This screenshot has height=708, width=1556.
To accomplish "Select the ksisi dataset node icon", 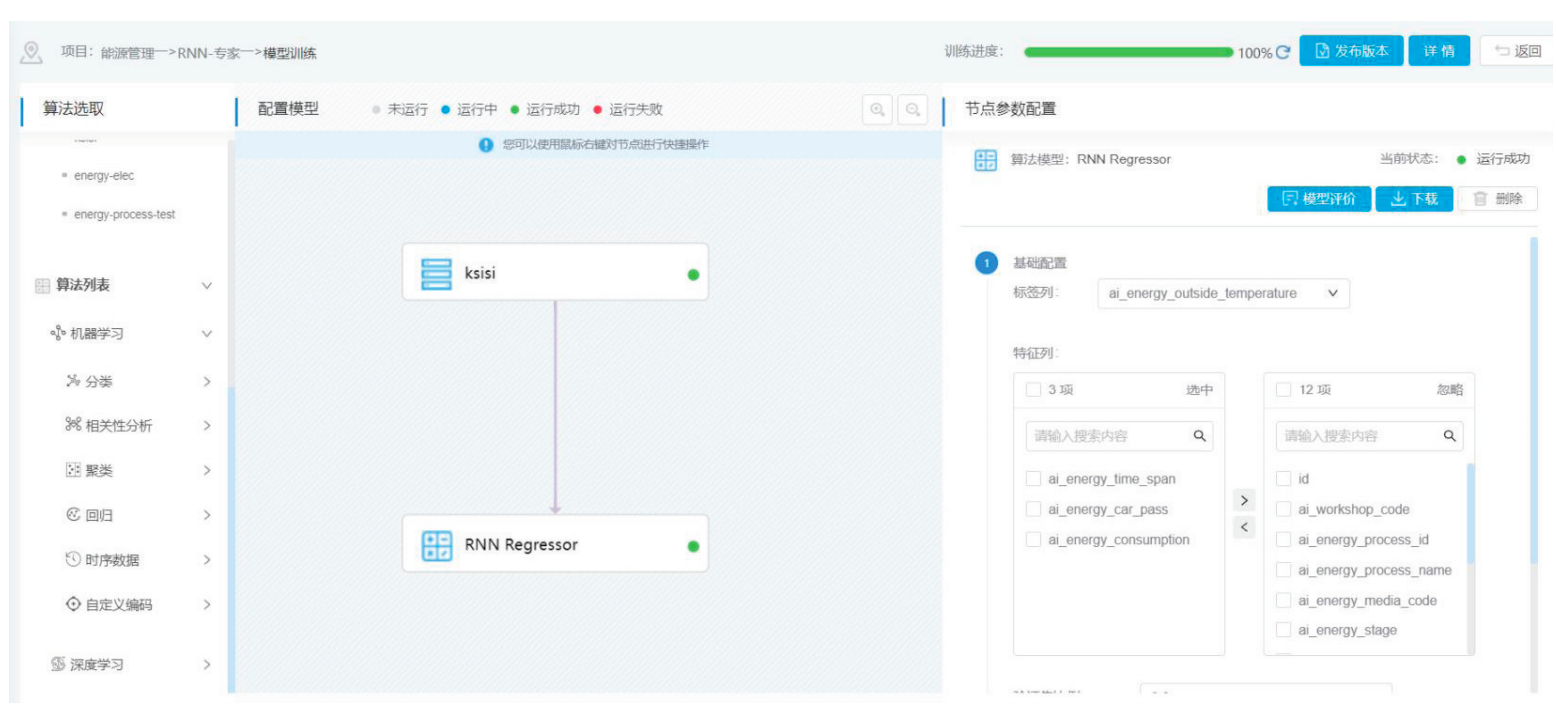I will (436, 274).
